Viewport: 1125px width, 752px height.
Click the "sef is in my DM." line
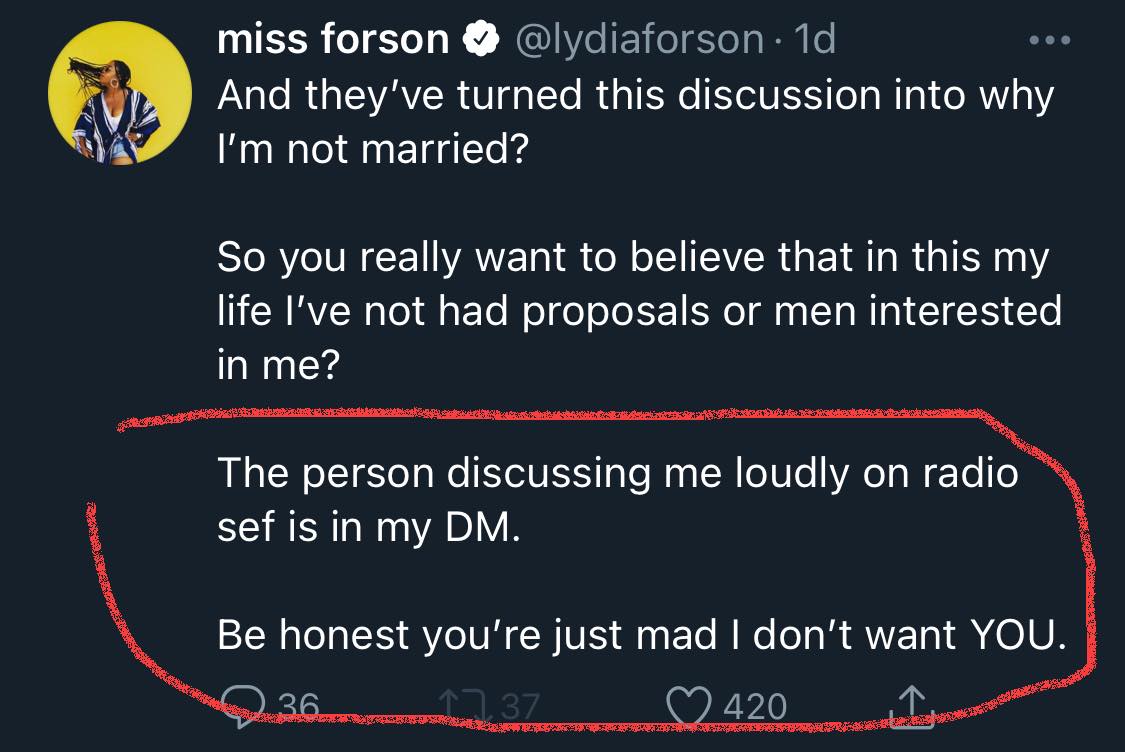(369, 527)
